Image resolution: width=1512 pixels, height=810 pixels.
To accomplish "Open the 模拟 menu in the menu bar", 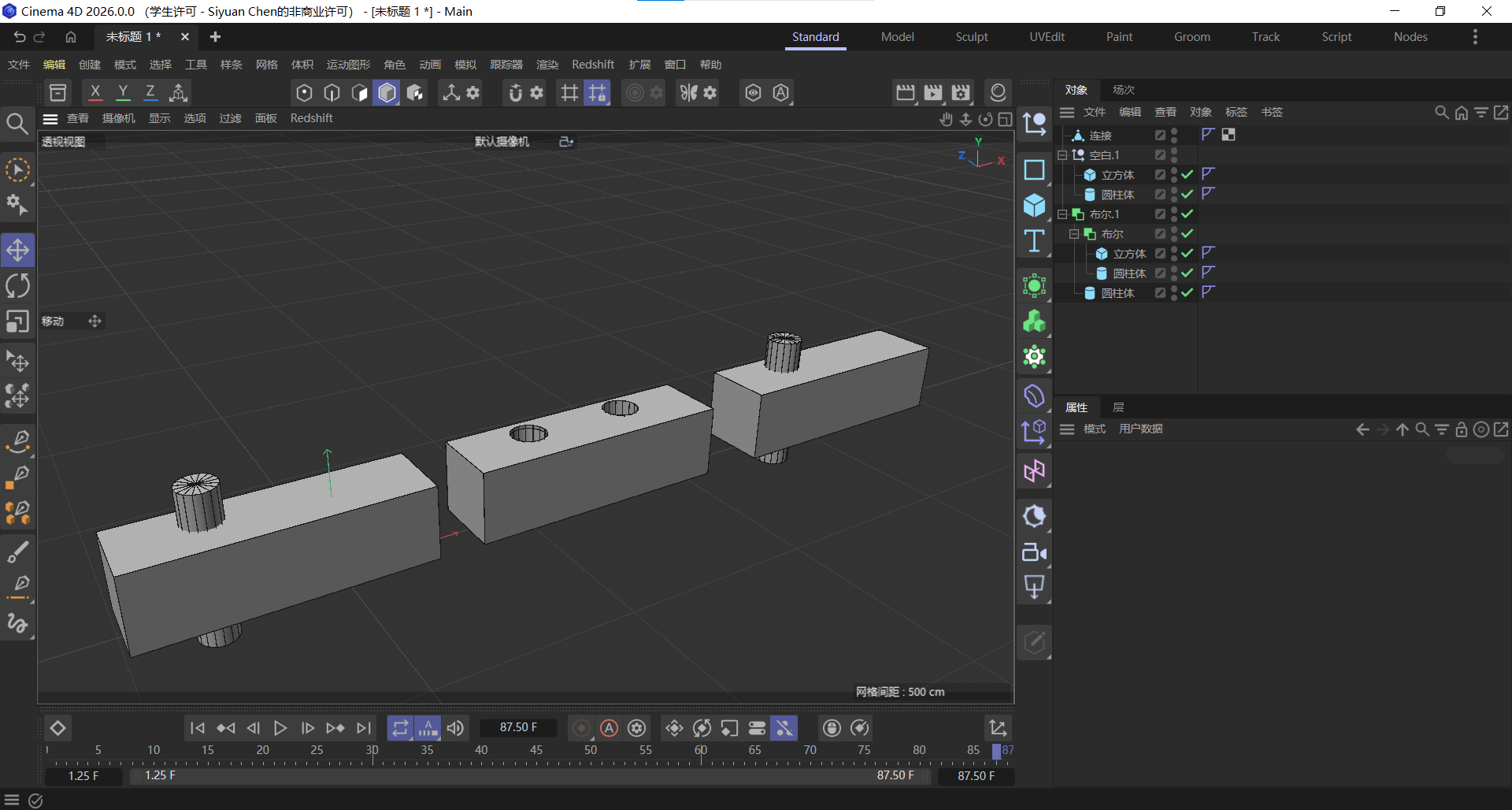I will click(x=465, y=64).
